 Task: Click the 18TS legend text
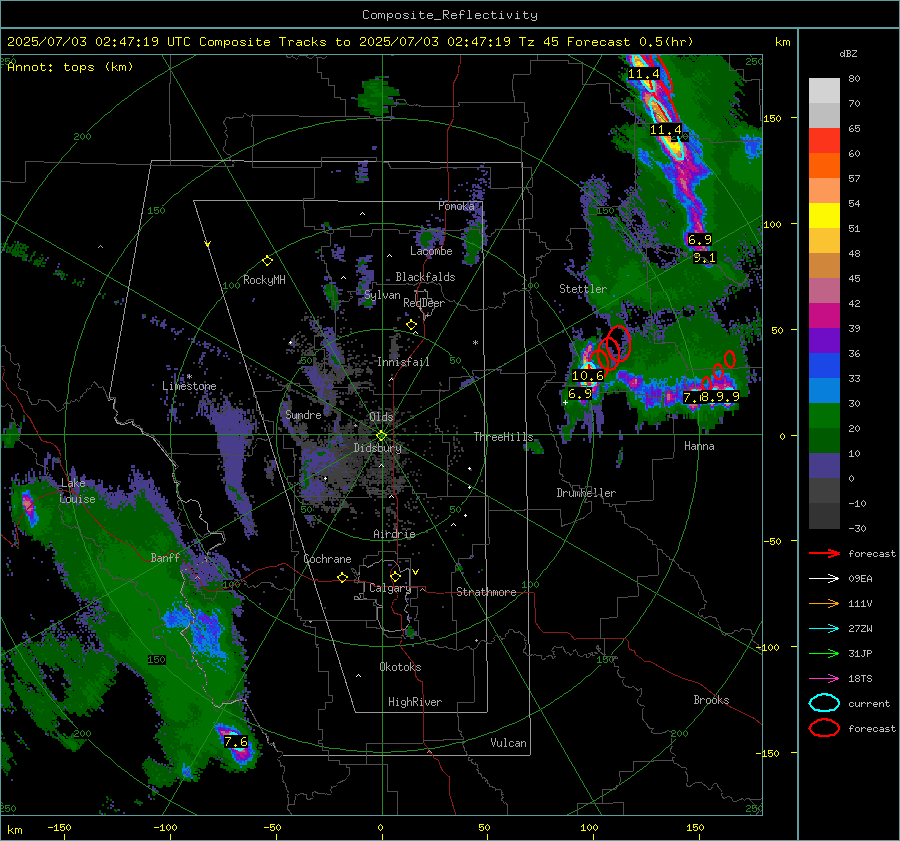click(x=860, y=679)
